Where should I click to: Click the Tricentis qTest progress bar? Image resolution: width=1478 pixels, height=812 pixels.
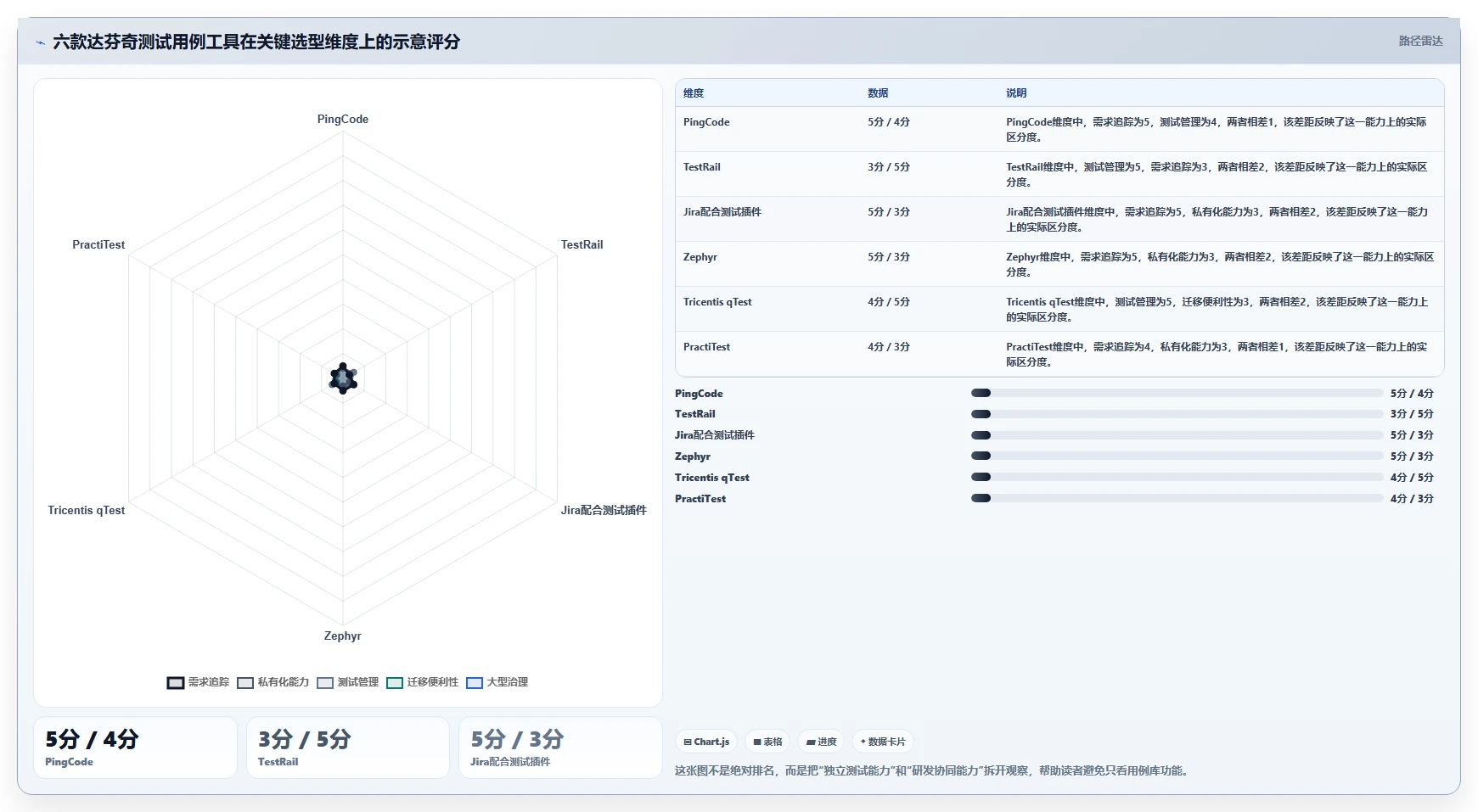point(1177,477)
